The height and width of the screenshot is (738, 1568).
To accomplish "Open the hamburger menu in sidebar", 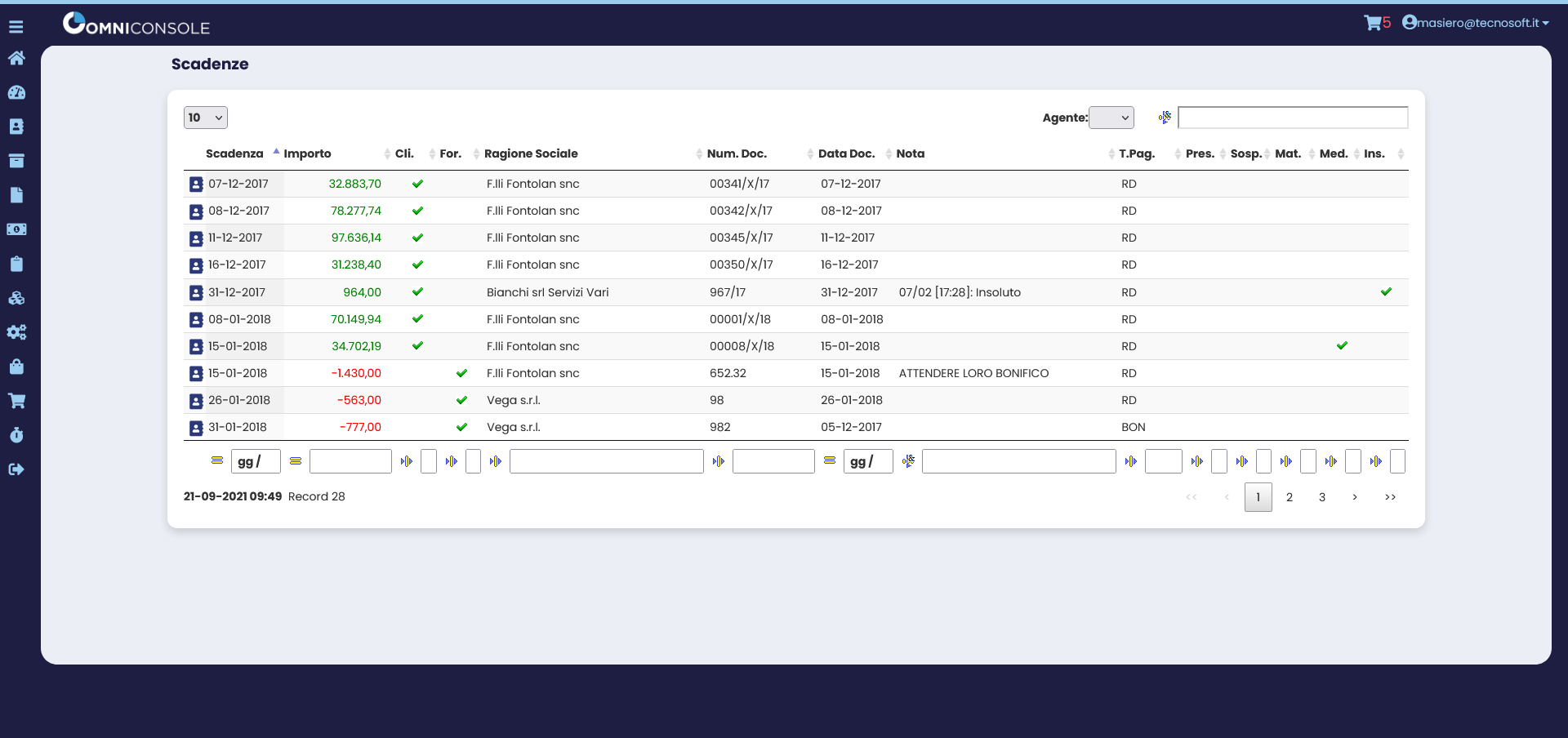I will [16, 27].
